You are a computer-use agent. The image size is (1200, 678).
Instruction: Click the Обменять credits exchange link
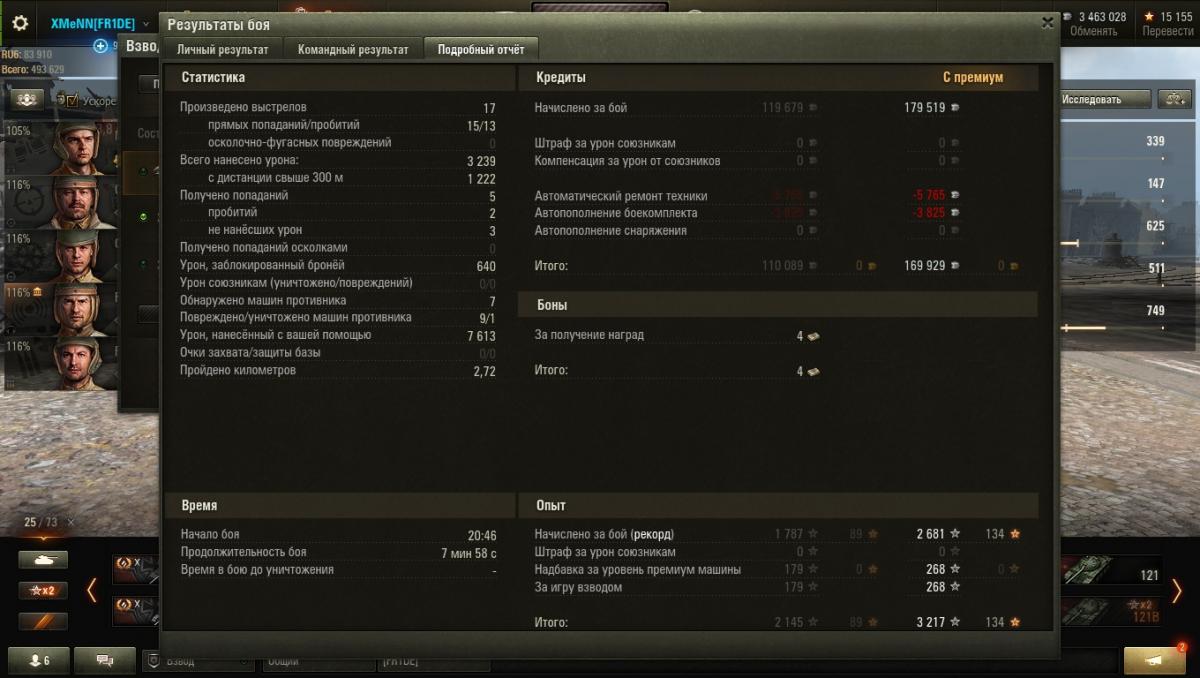(x=1094, y=31)
